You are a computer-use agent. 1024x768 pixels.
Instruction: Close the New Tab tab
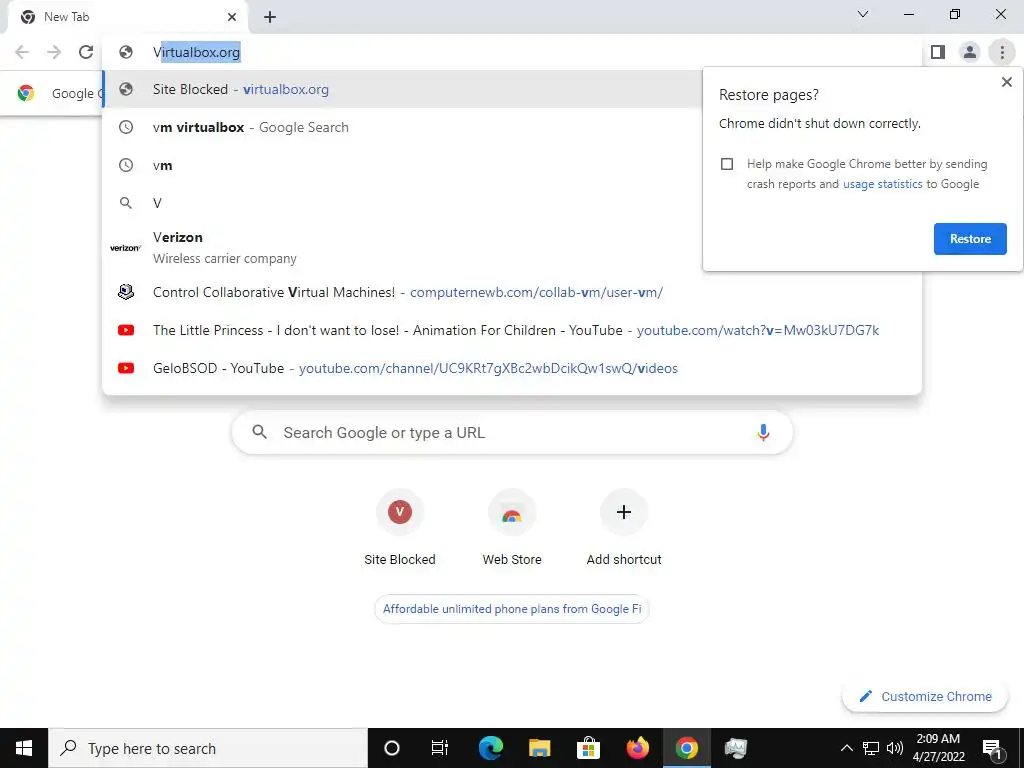click(x=232, y=17)
